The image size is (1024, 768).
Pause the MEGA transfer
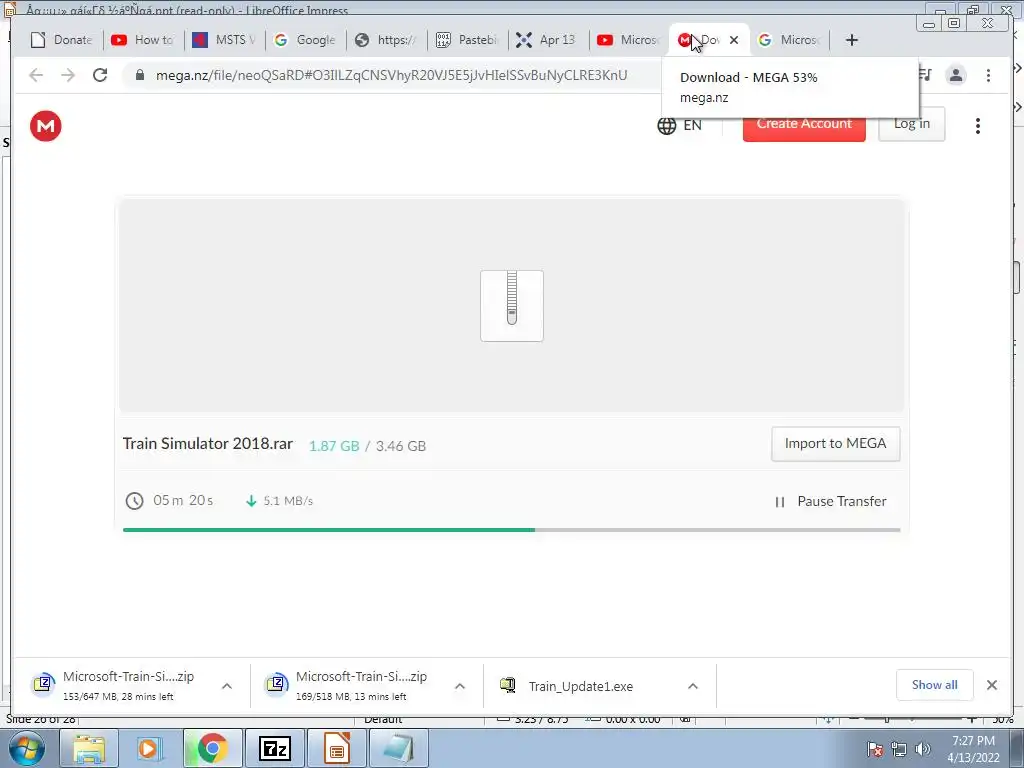pos(830,502)
